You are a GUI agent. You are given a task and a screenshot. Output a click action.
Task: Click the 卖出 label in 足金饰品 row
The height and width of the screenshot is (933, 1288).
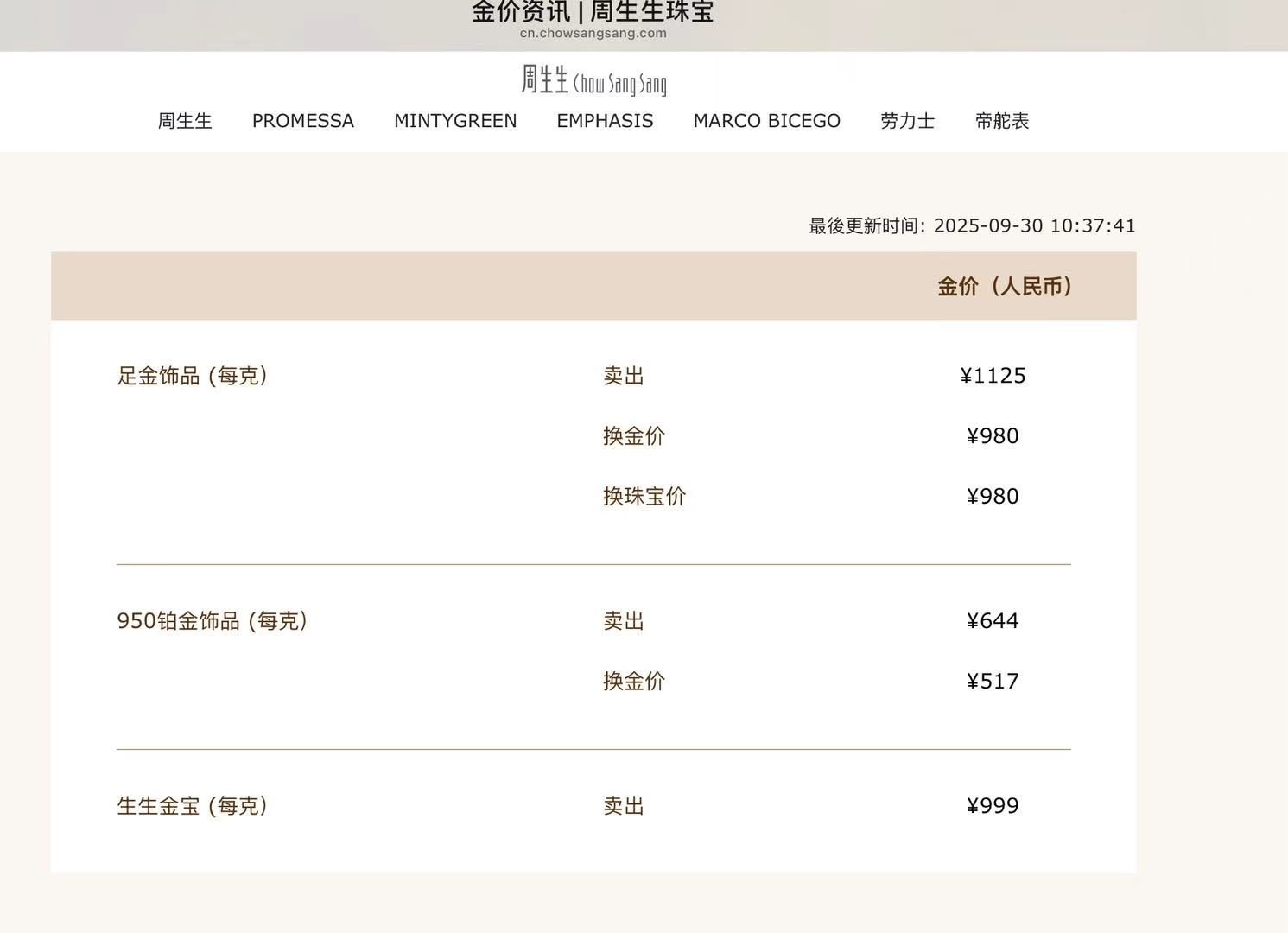624,376
